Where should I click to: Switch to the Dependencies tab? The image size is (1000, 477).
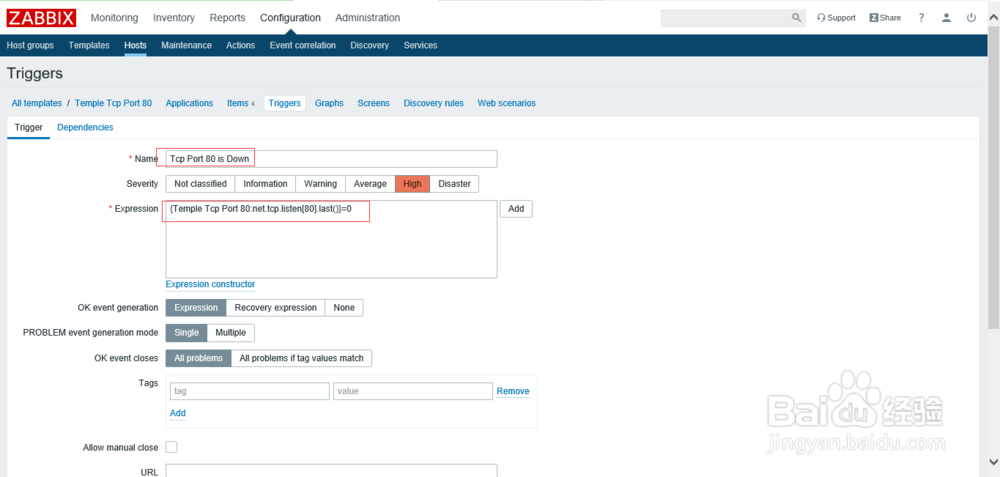[x=85, y=127]
